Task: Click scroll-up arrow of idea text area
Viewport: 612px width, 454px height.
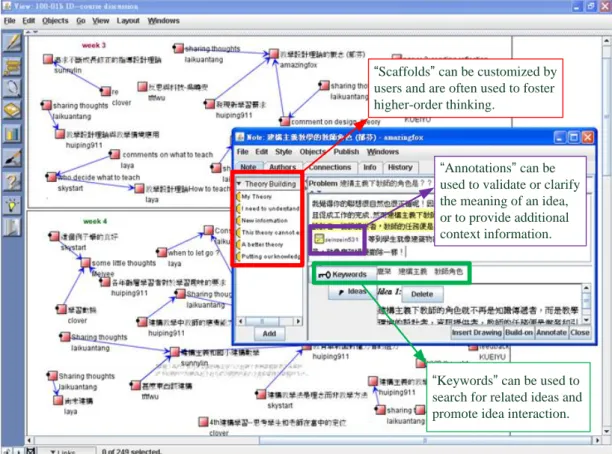Action: pos(586,288)
